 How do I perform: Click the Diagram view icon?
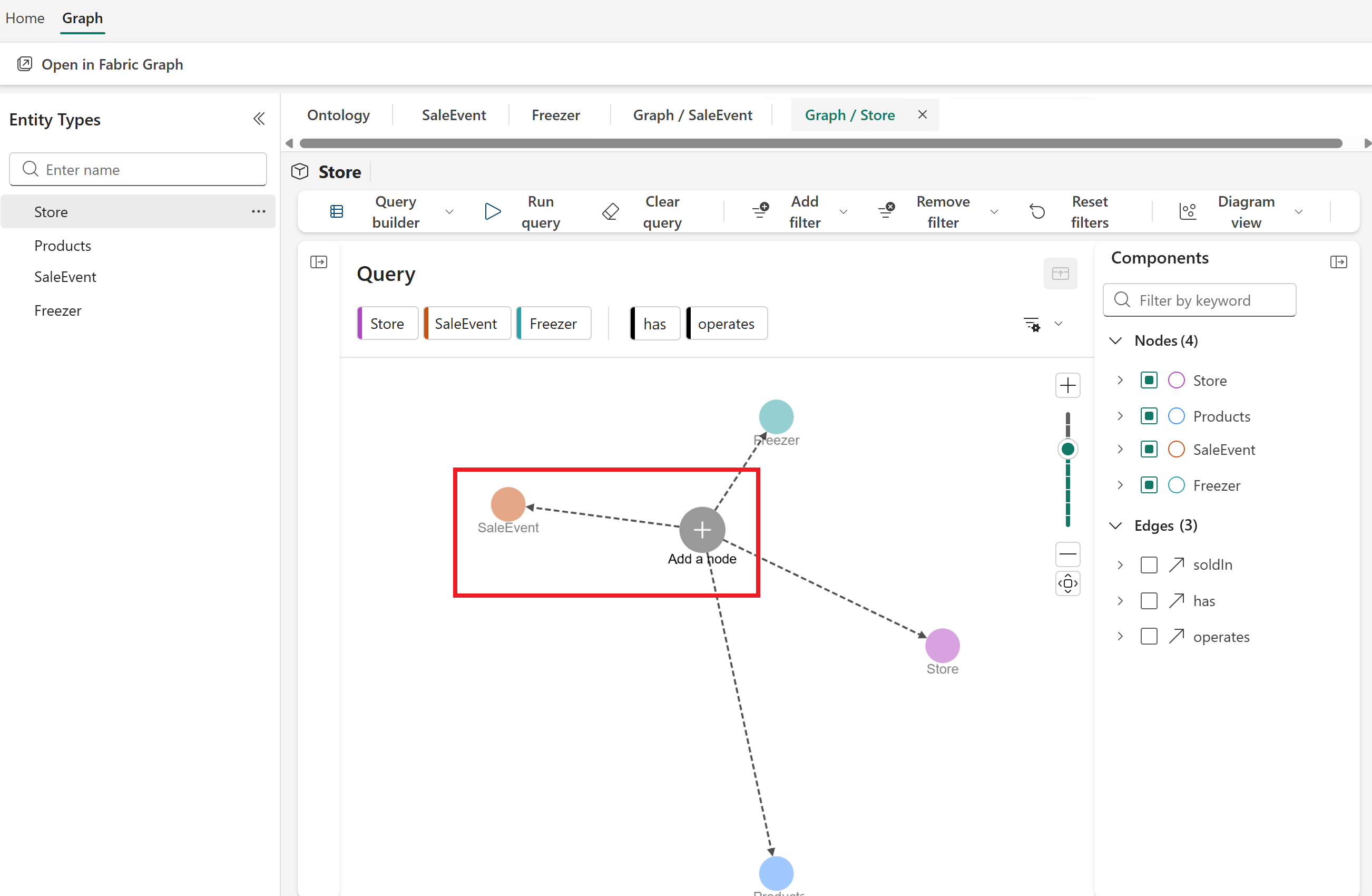click(1188, 211)
